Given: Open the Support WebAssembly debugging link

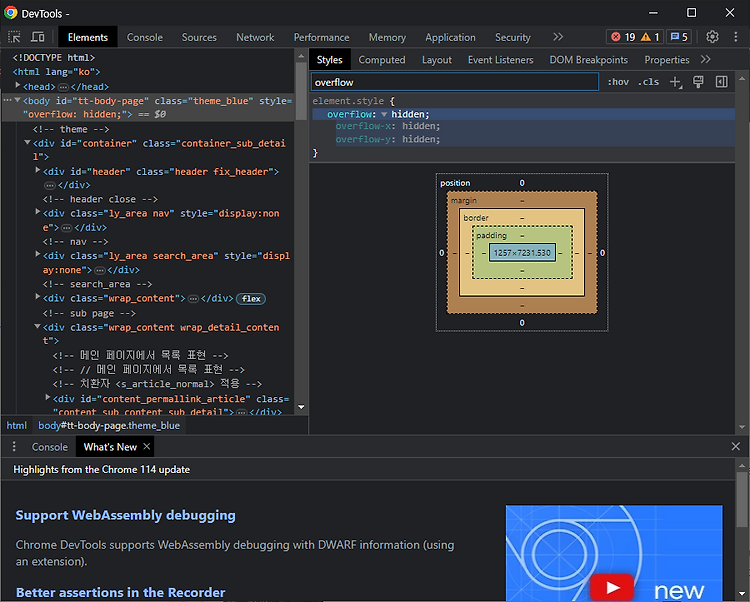Looking at the screenshot, I should pos(125,515).
